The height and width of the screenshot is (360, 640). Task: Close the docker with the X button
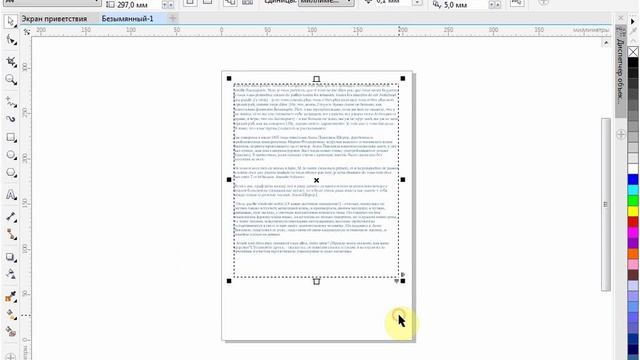click(621, 18)
